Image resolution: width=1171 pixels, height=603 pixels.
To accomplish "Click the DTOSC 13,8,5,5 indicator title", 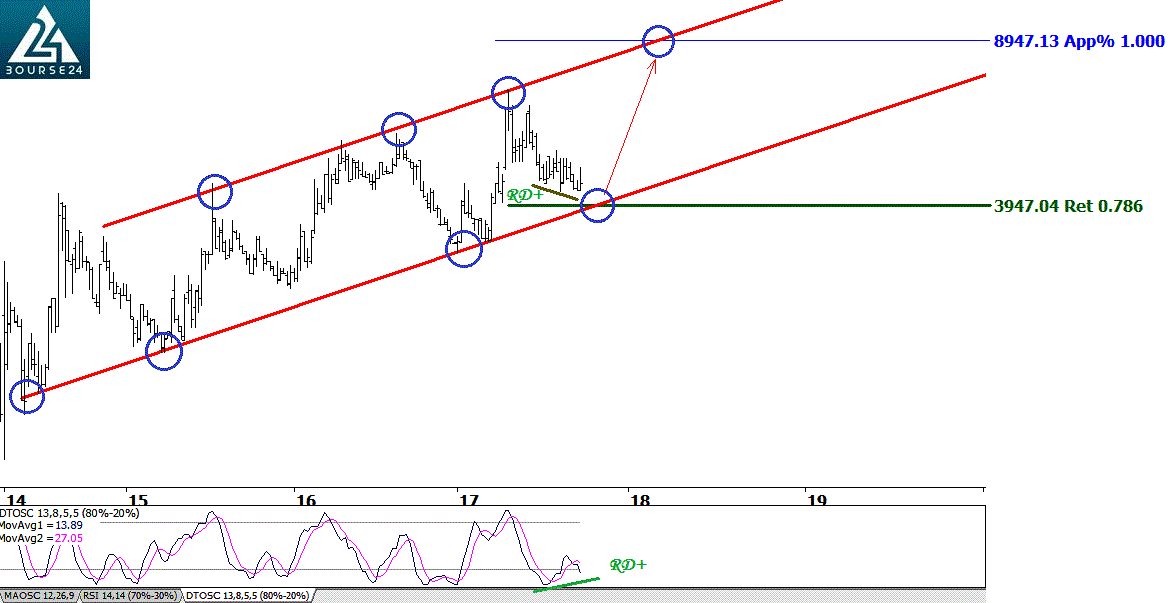I will [70, 513].
